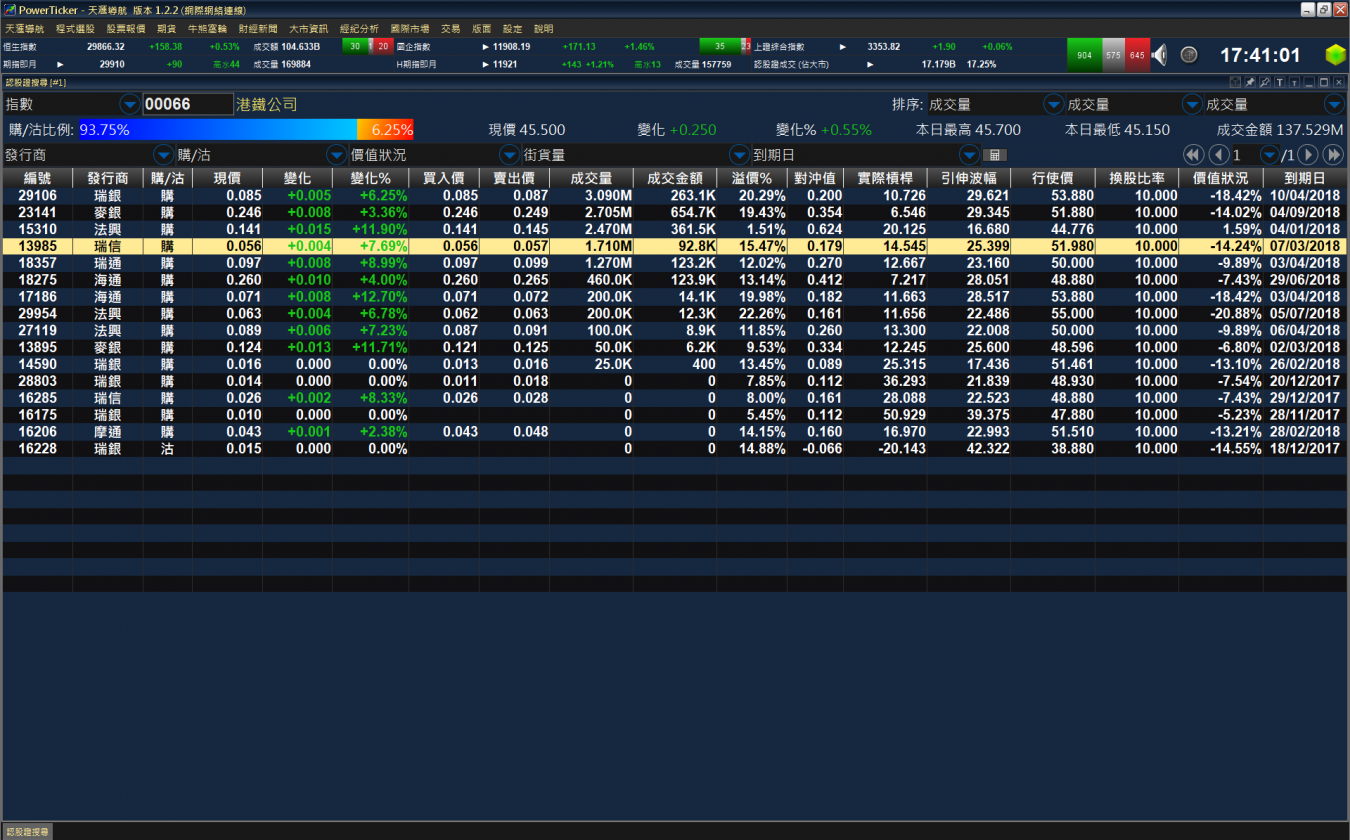Click the arrow next to 國企指數 11908.19
The width and height of the screenshot is (1350, 840).
[x=486, y=47]
